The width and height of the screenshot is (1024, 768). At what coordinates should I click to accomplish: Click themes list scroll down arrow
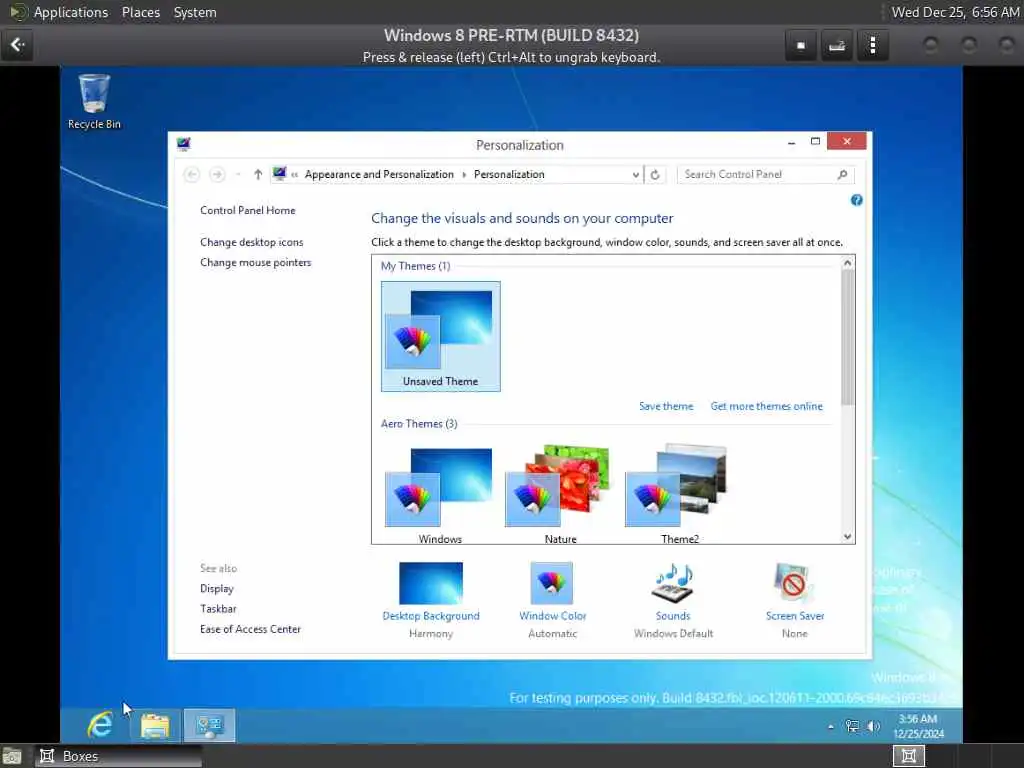click(848, 537)
